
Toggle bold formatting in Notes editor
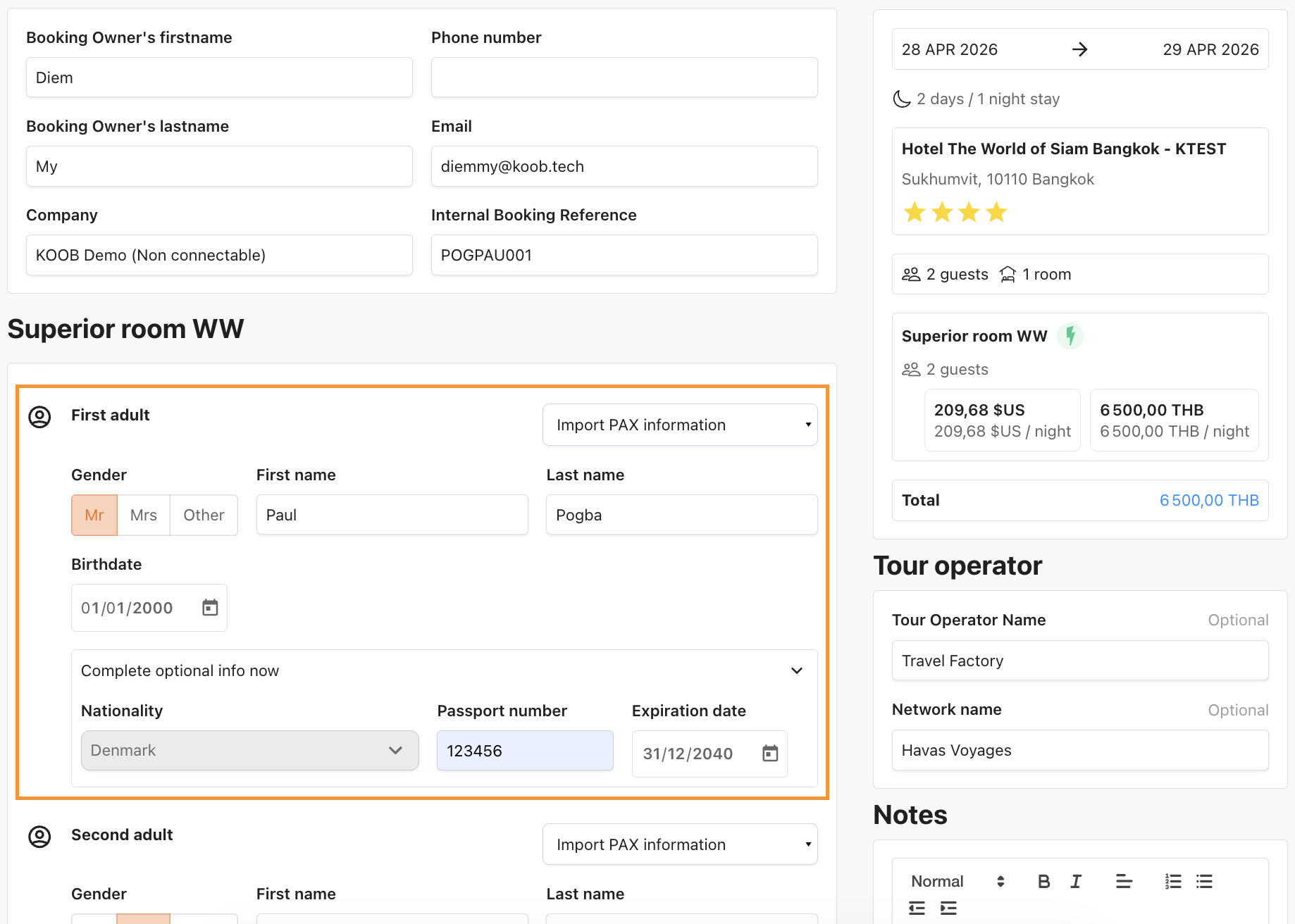1043,881
